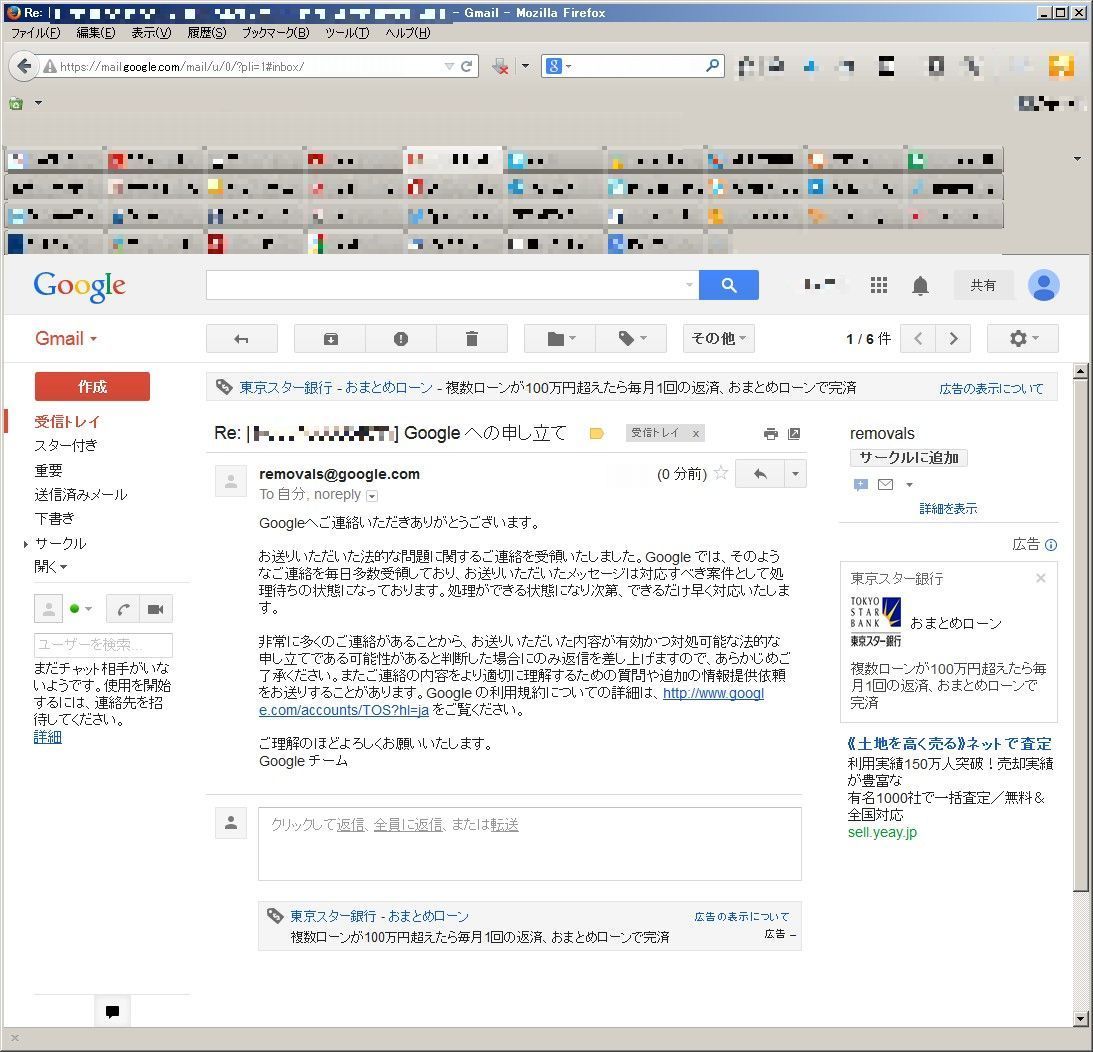
Task: Reply using the arrow beside the timestamp
Action: point(760,474)
